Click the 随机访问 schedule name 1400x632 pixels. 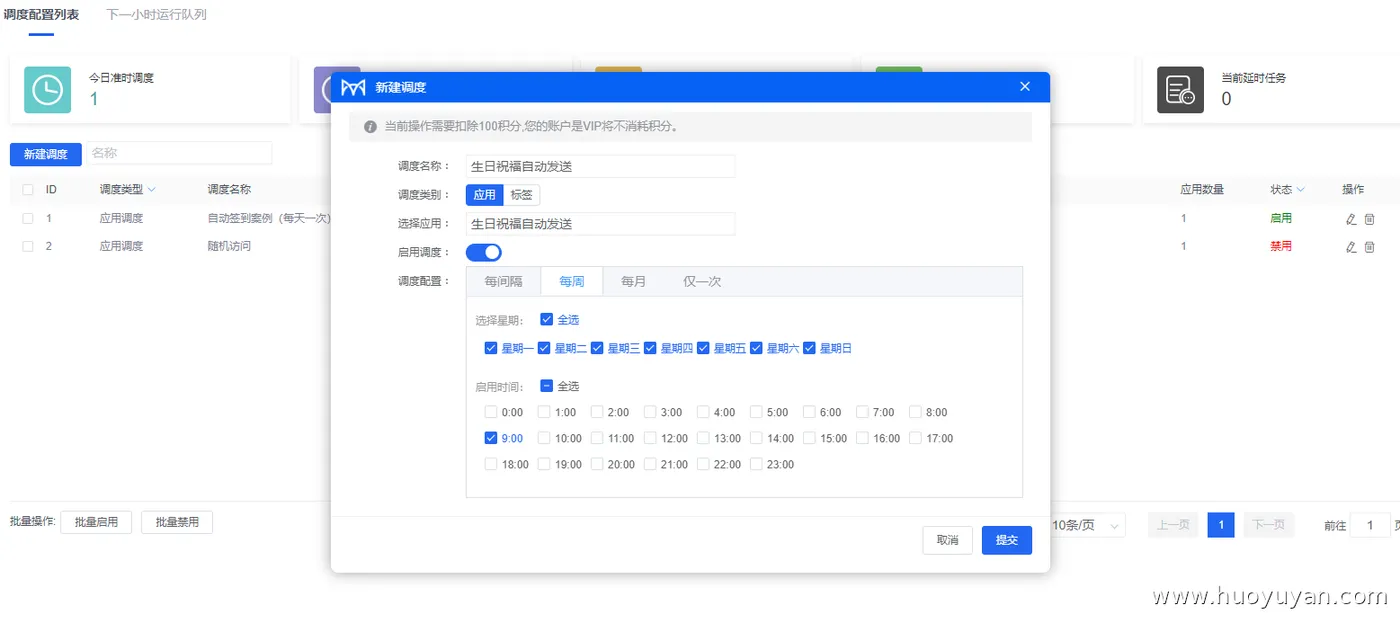[x=229, y=246]
